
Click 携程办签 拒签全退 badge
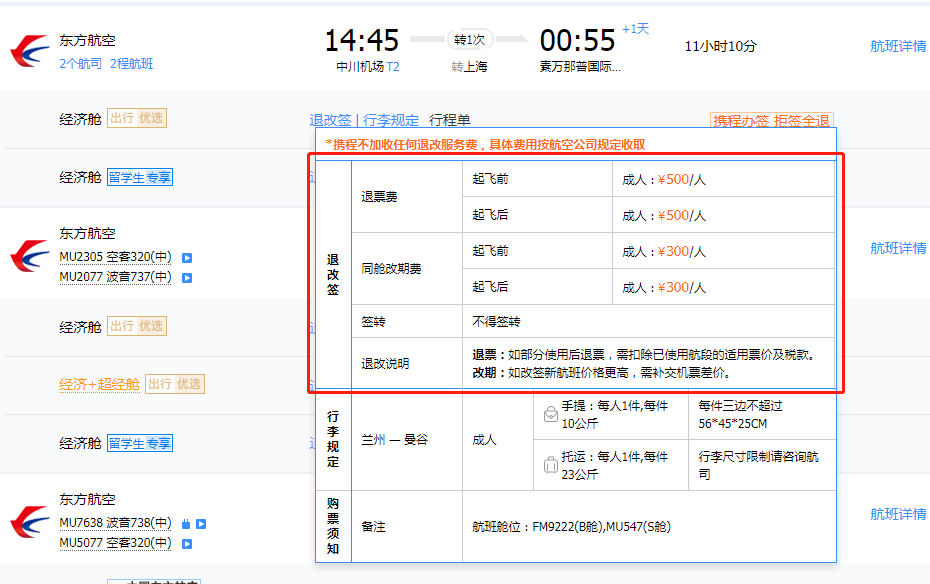[x=772, y=120]
